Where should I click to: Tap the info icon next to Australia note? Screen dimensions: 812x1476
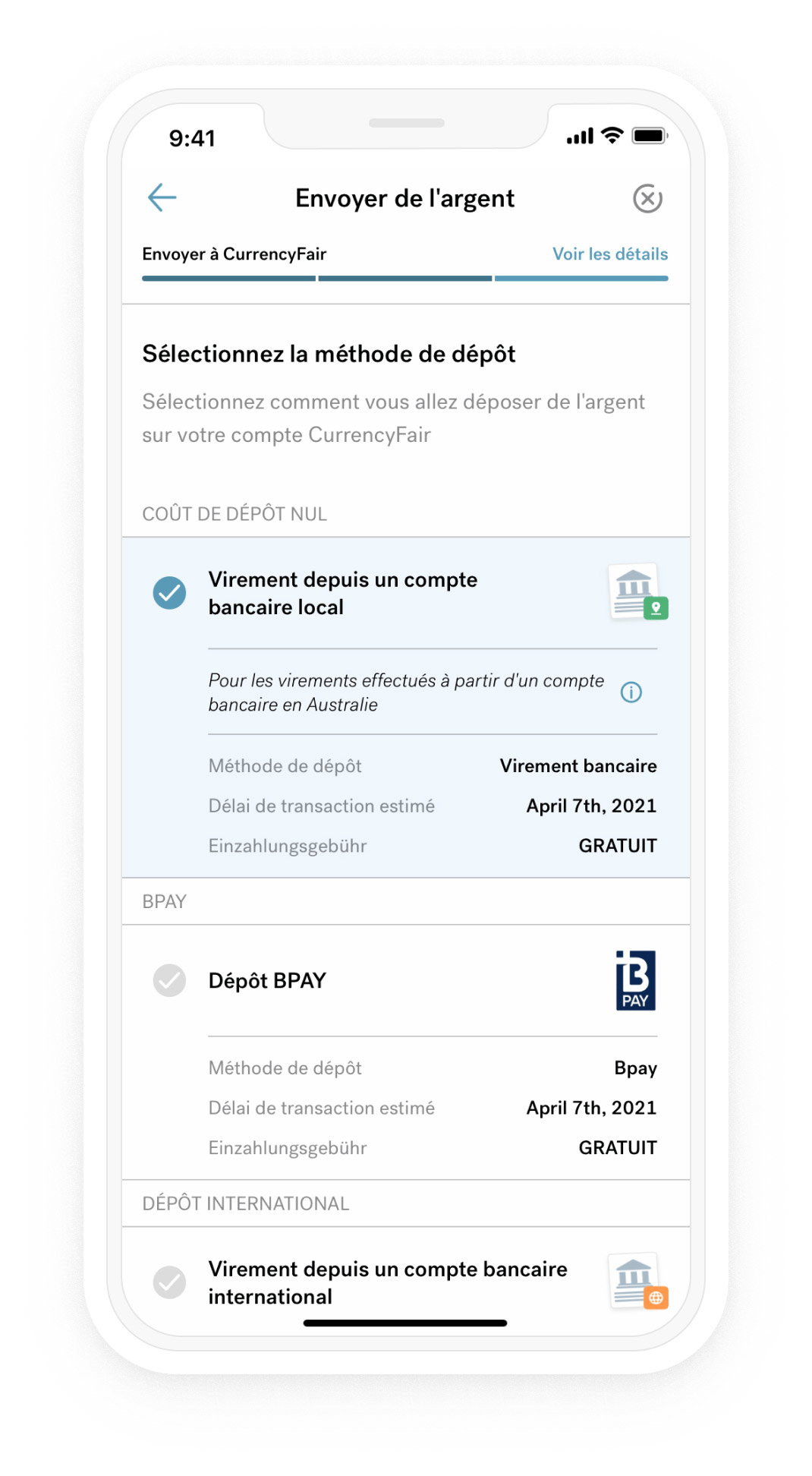(632, 692)
